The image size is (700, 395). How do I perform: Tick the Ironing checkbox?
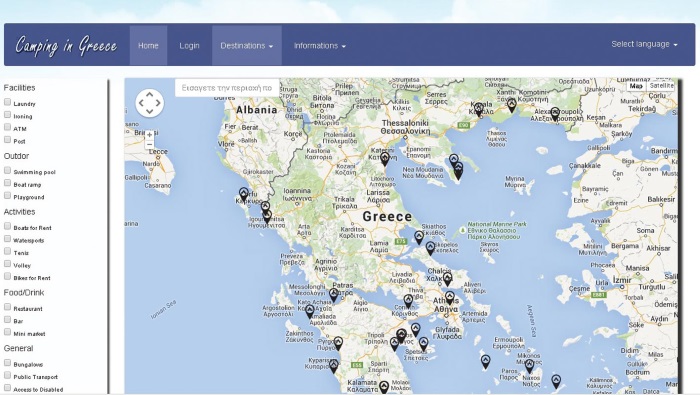coord(7,115)
